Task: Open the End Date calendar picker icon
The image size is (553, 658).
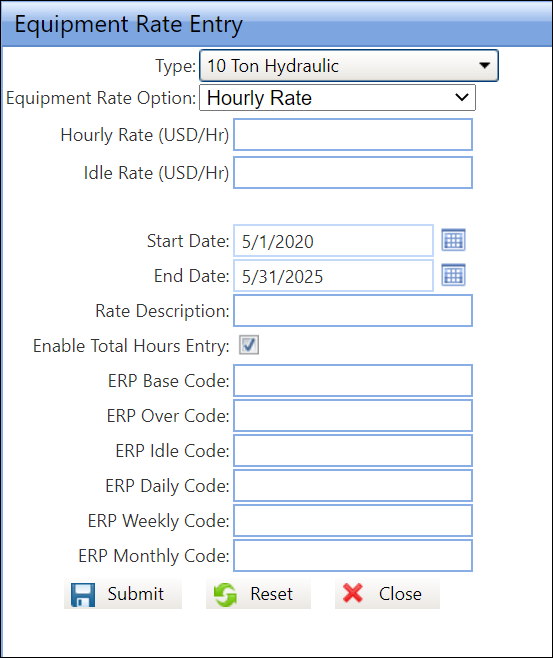Action: coord(453,275)
